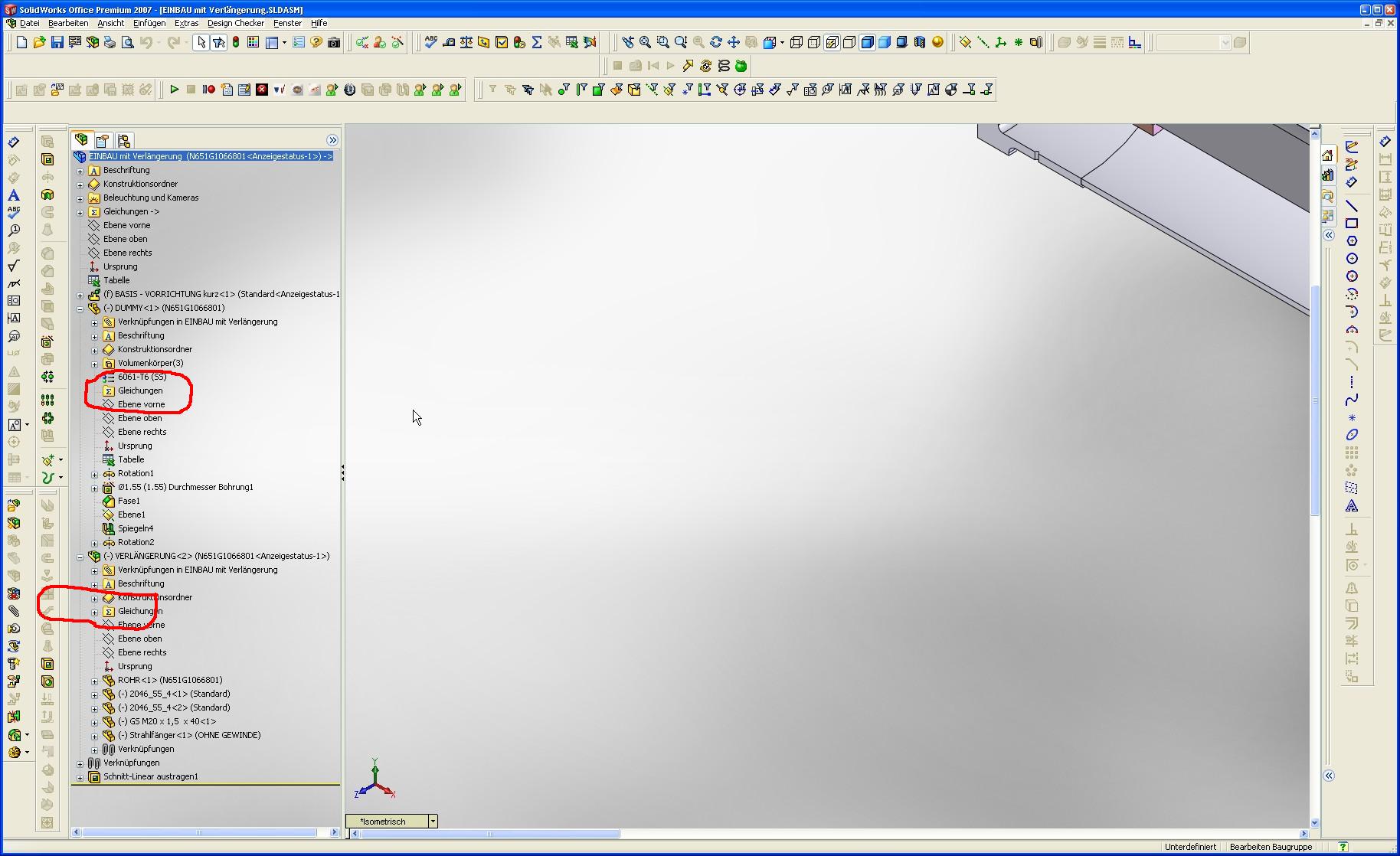Expand the Volumenkörper(3) folder

tap(94, 364)
